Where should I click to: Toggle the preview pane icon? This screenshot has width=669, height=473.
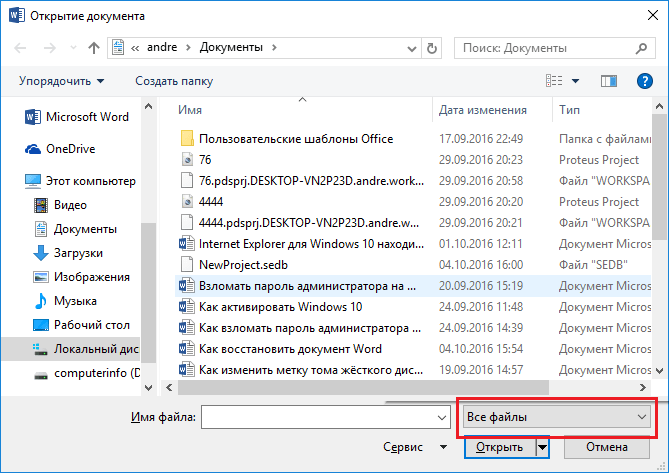609,81
